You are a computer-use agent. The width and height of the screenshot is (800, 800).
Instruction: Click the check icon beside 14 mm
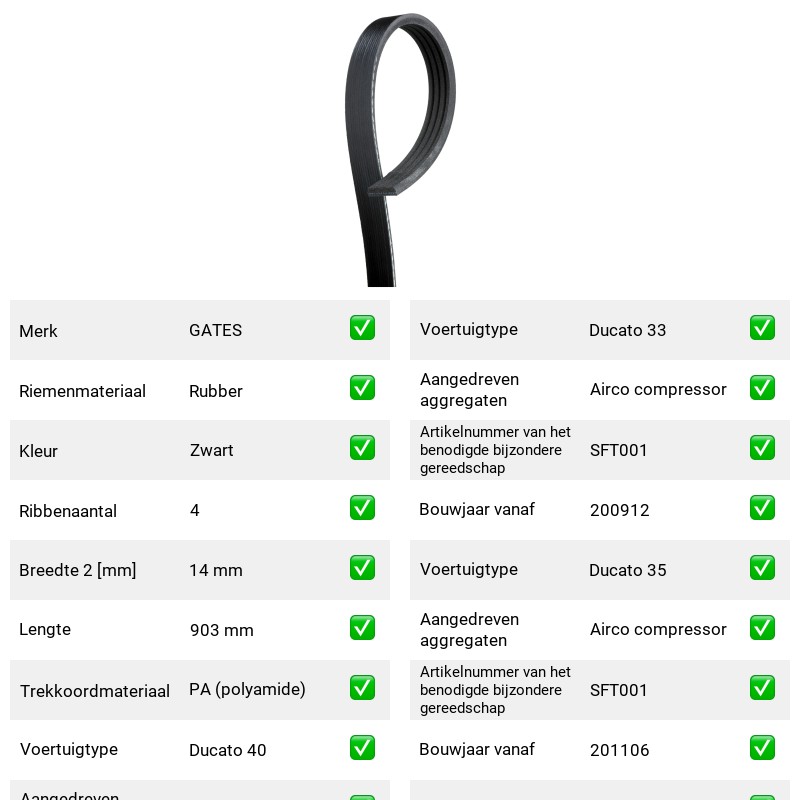coord(362,567)
